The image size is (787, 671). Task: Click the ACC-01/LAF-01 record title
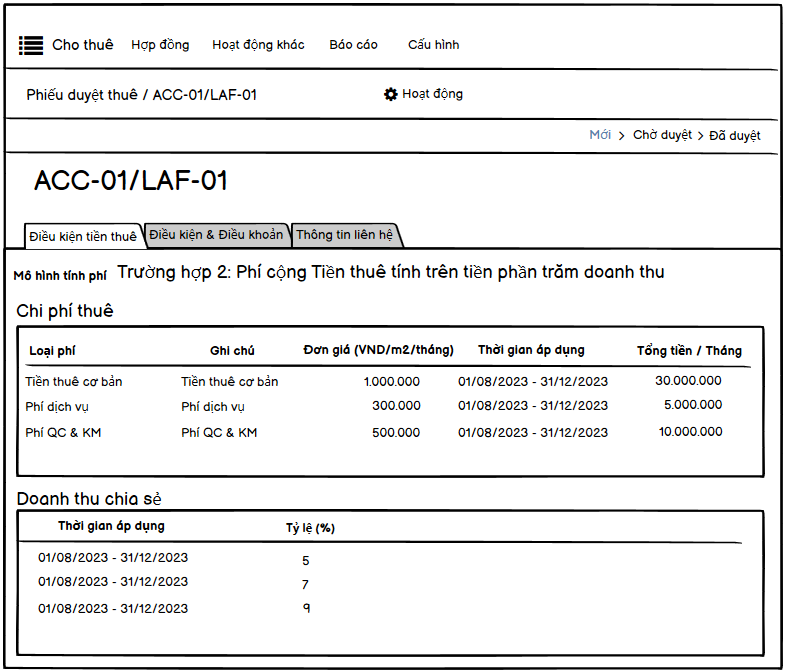131,181
